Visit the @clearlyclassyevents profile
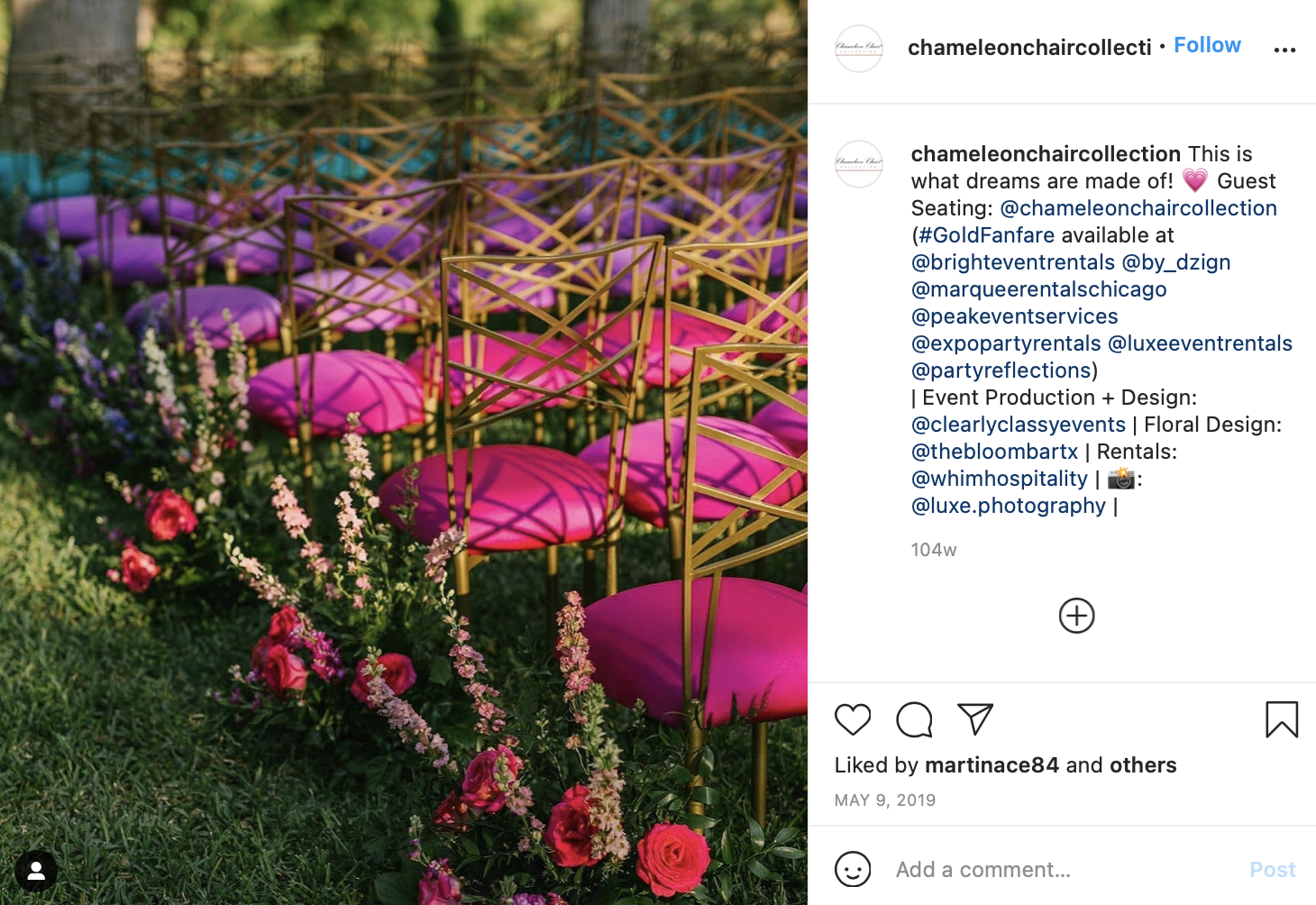Viewport: 1316px width, 905px height. tap(1019, 425)
